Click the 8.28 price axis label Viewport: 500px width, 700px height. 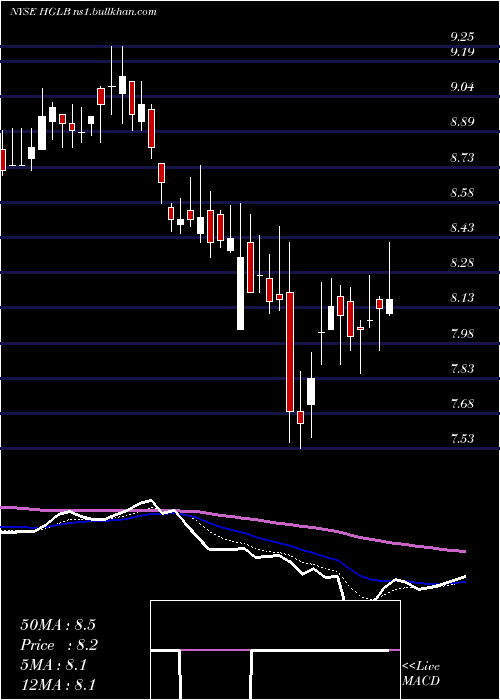(x=462, y=262)
